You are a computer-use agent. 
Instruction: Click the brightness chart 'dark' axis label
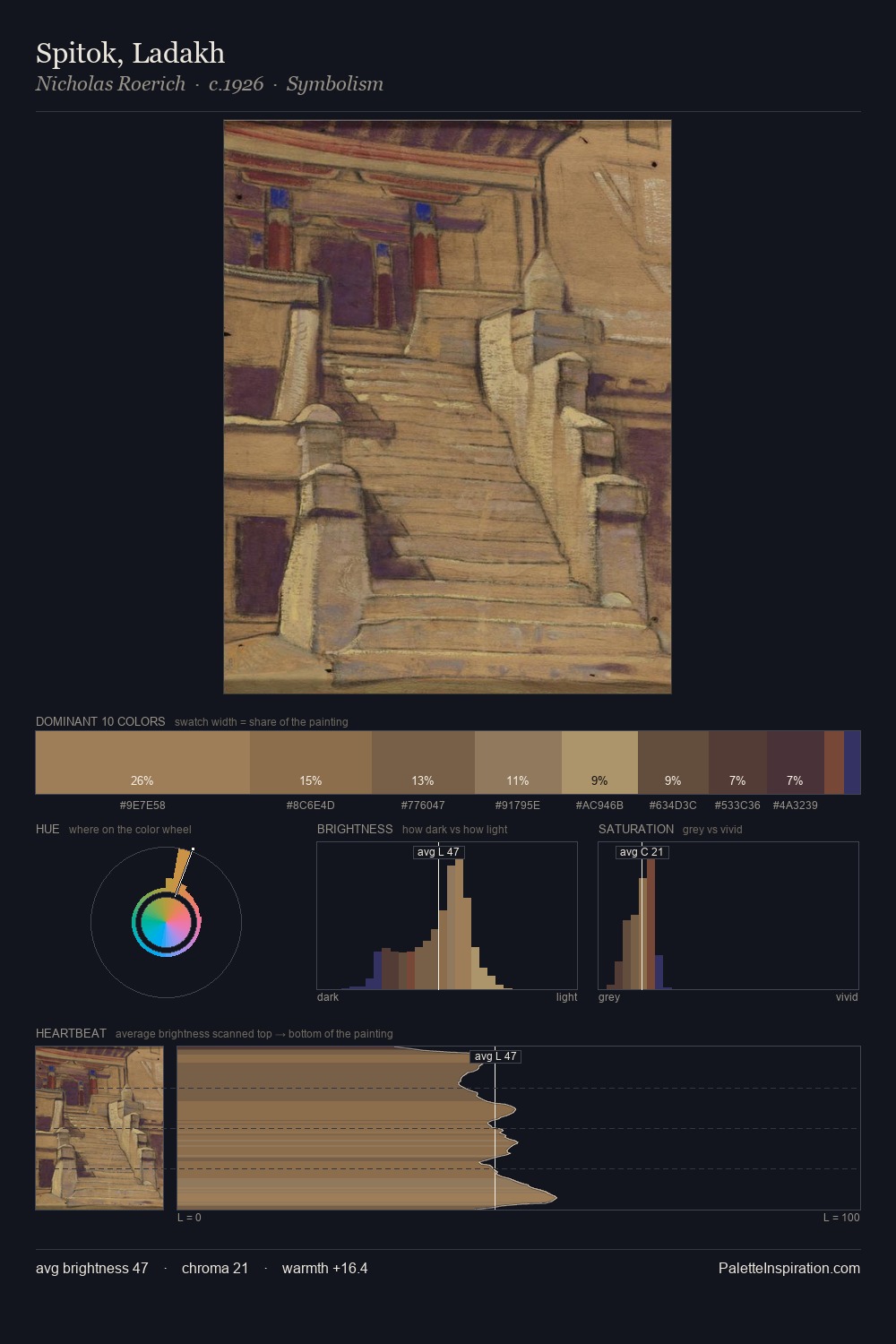328,996
